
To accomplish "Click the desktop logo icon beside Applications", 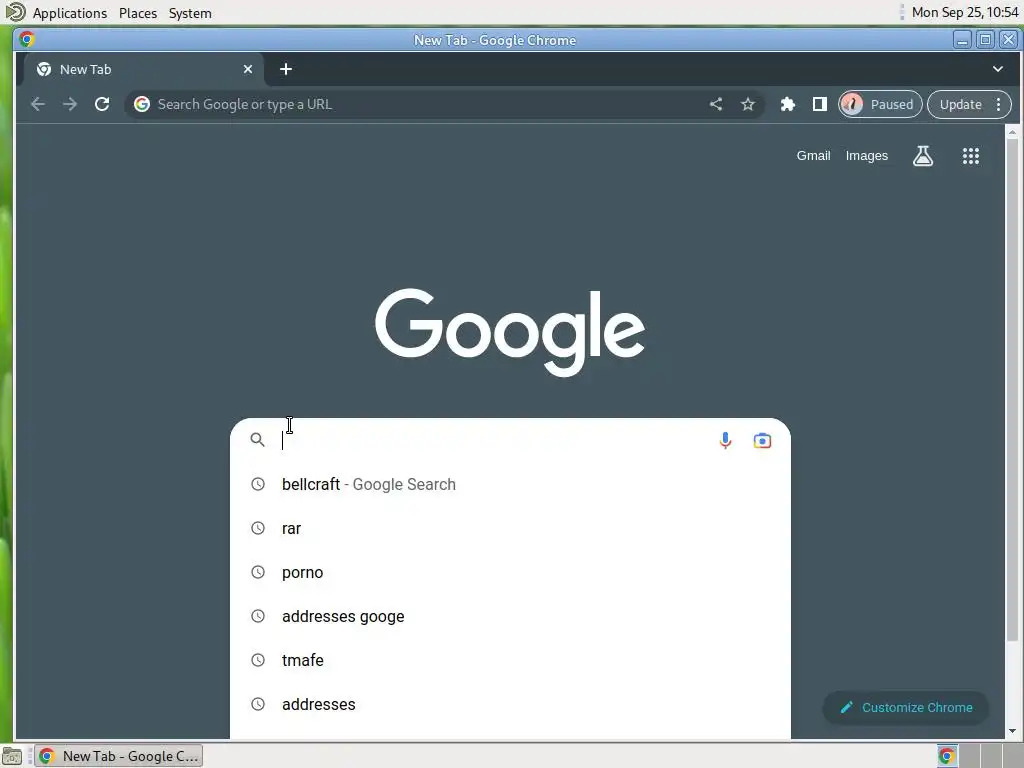I will [15, 12].
